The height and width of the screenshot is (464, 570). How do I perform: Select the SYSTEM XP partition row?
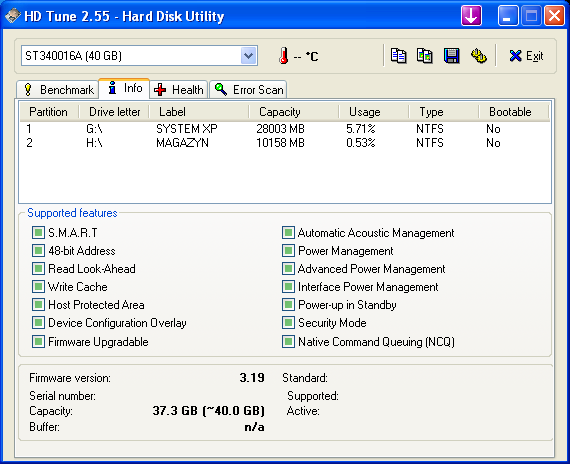point(285,129)
